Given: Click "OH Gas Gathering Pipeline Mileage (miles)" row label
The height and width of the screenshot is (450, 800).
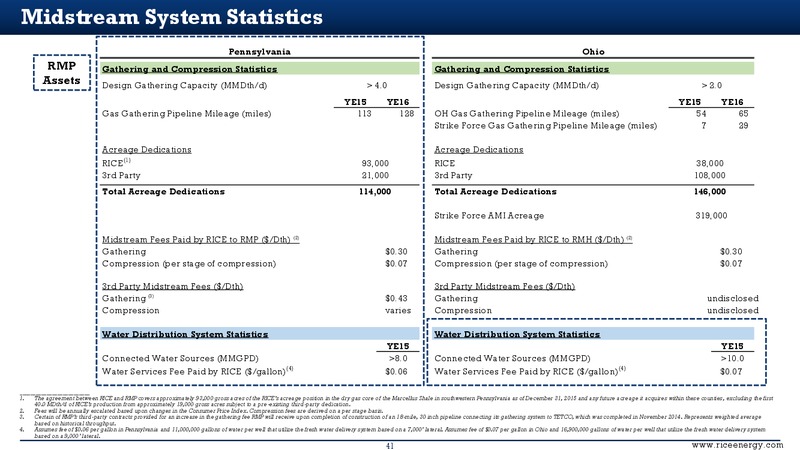Looking at the screenshot, I should (x=527, y=113).
